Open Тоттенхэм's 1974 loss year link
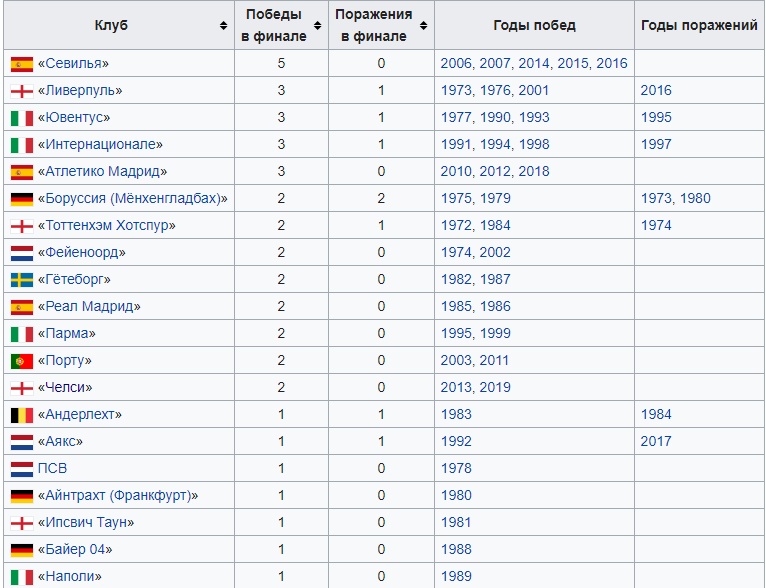The image size is (766, 588). 656,225
